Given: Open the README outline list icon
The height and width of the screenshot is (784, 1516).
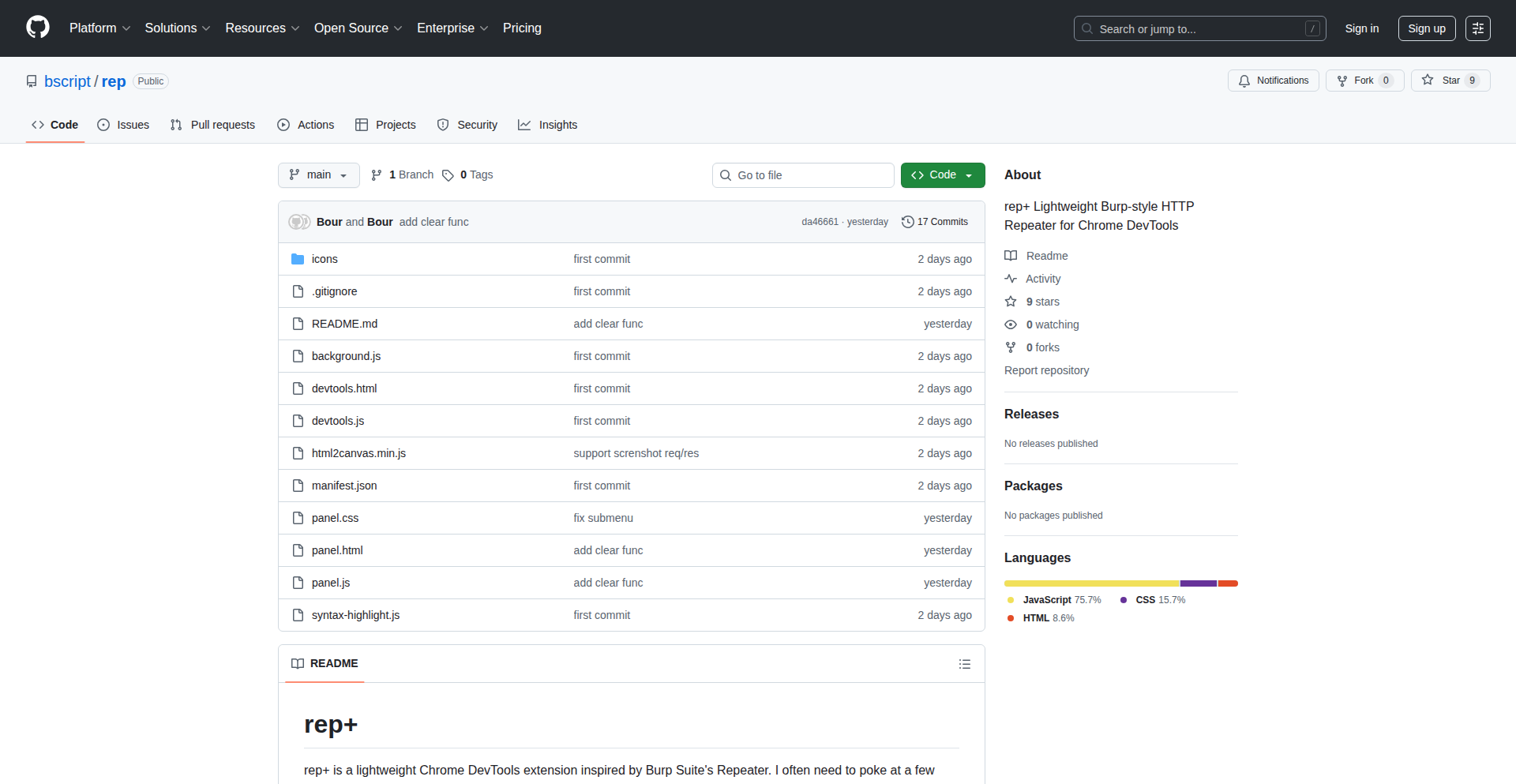Looking at the screenshot, I should click(x=964, y=664).
